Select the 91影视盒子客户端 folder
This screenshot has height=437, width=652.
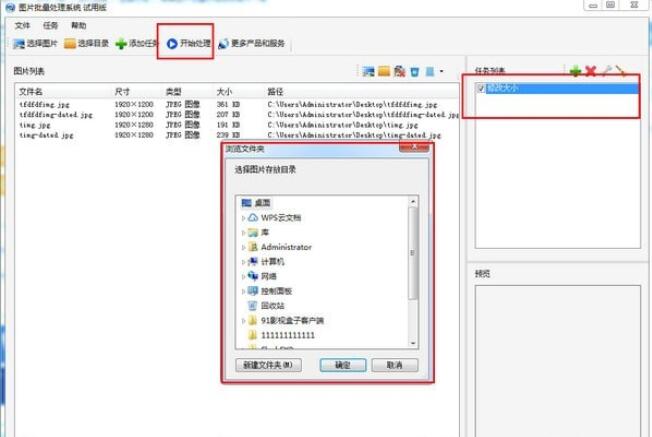tap(292, 321)
